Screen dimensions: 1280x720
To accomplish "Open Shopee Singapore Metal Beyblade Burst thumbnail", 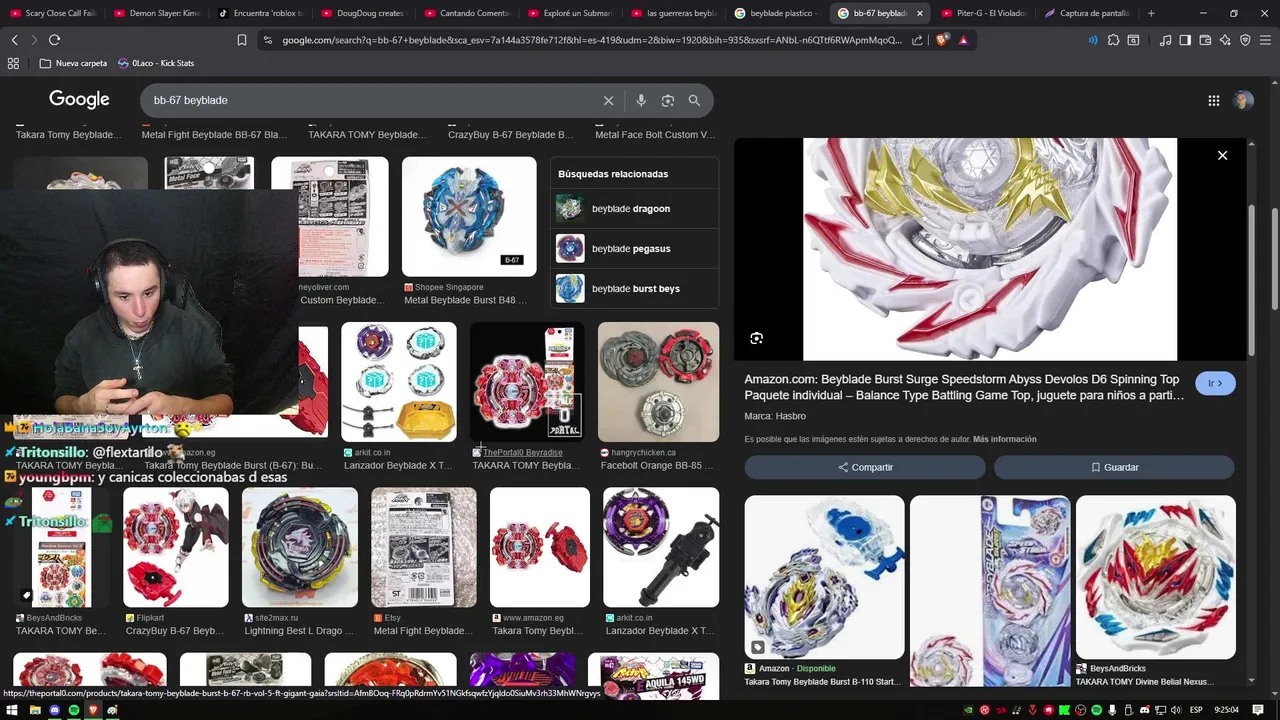I will click(x=469, y=217).
